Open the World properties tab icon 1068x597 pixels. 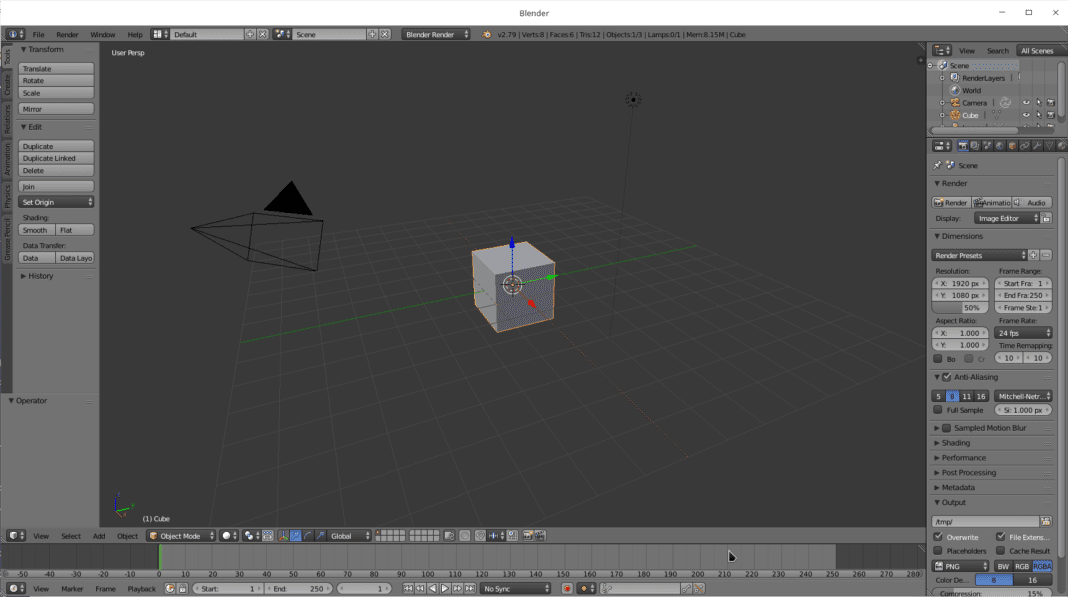(999, 146)
